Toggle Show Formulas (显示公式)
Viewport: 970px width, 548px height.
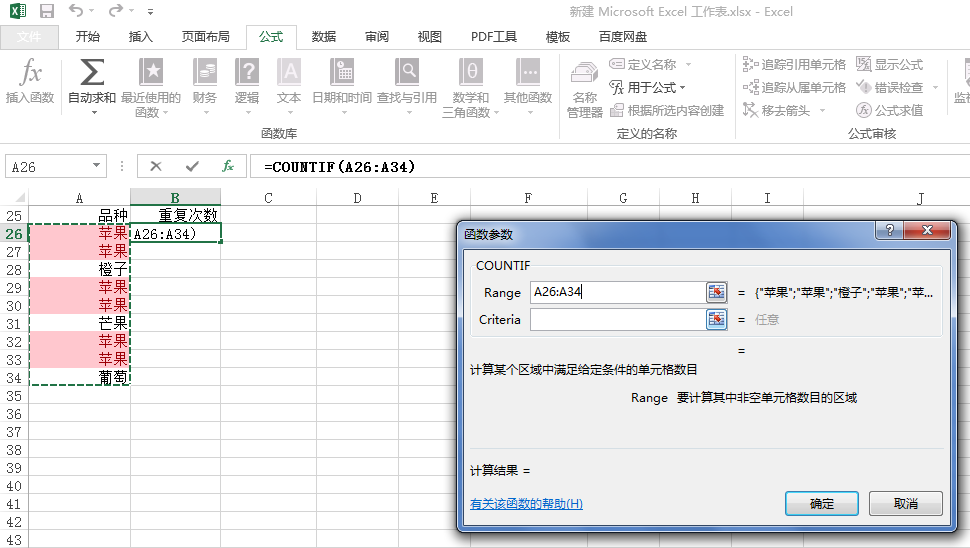coord(890,64)
